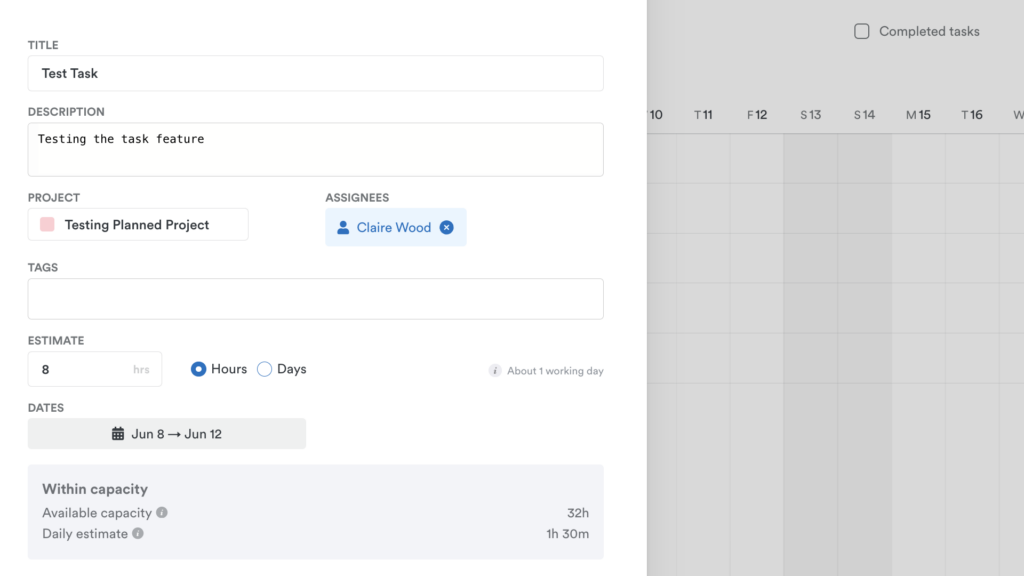Click the 'About 1 working day' text
Image resolution: width=1024 pixels, height=576 pixels.
click(555, 371)
